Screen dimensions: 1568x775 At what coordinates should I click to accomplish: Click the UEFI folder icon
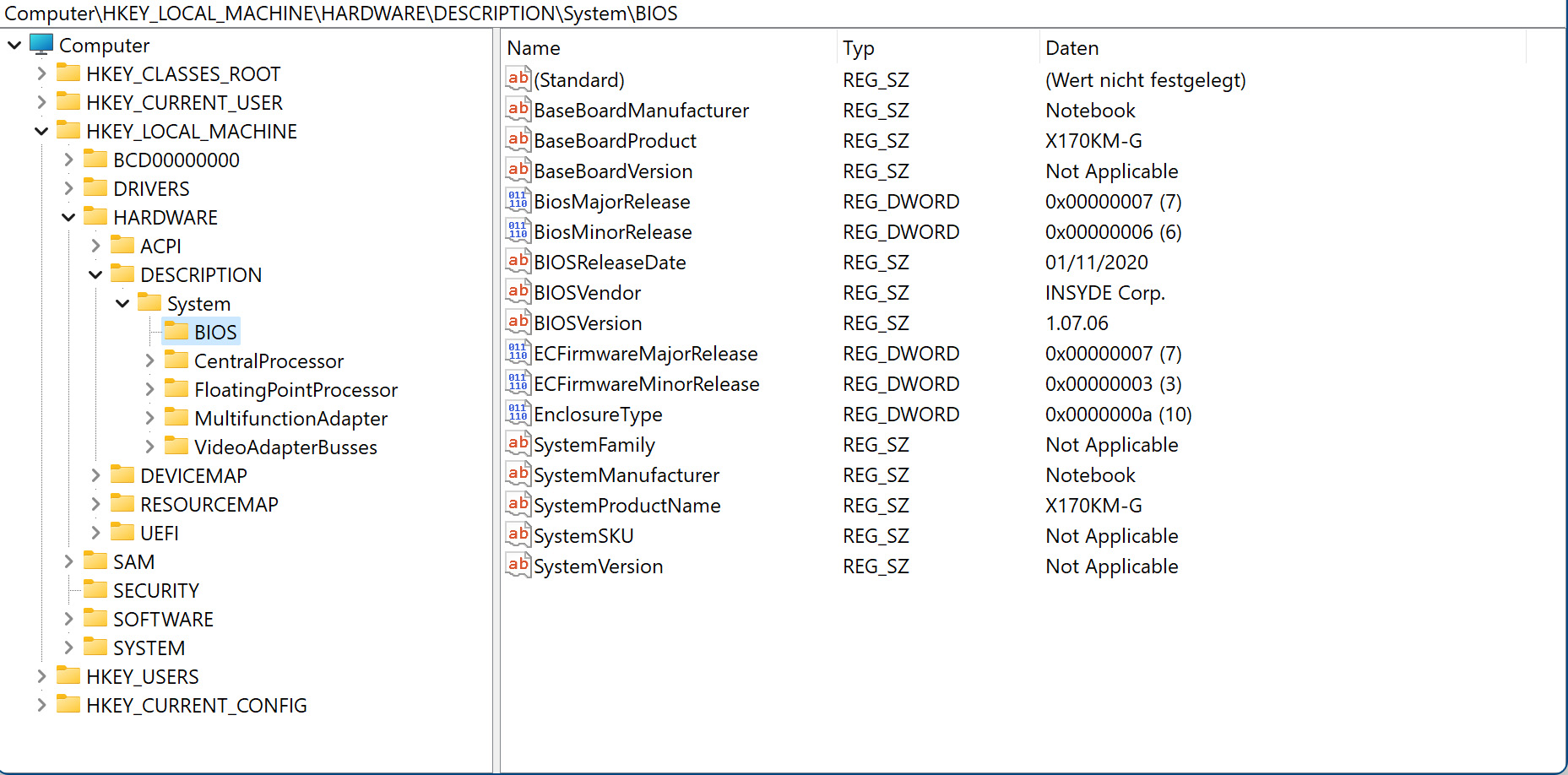122,532
